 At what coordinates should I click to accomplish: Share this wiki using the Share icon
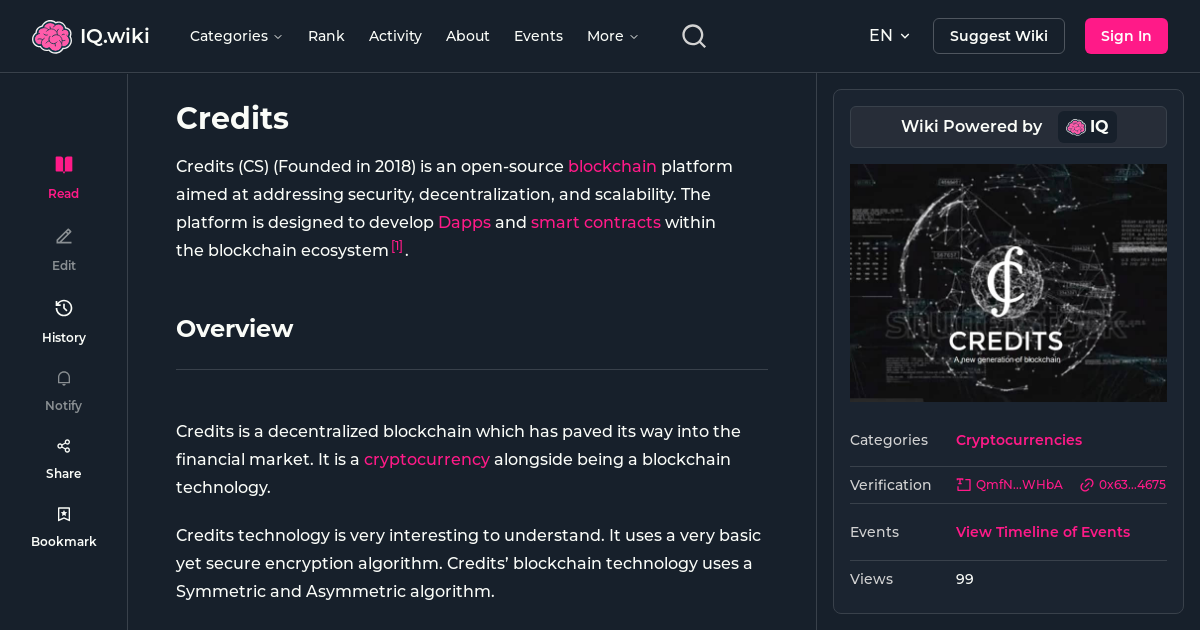coord(63,446)
